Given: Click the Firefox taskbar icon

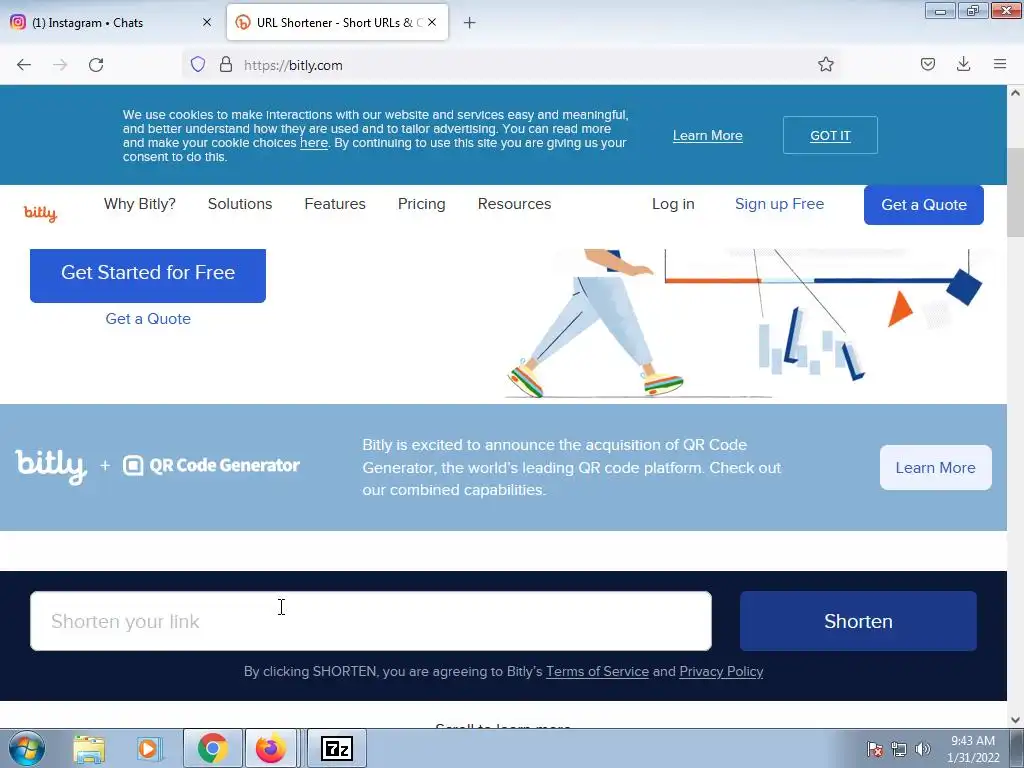Looking at the screenshot, I should tap(271, 748).
